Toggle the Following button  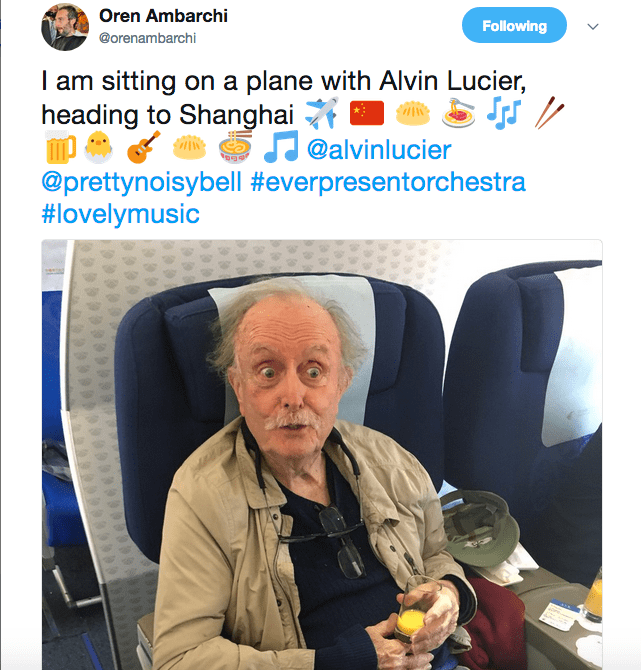click(514, 25)
